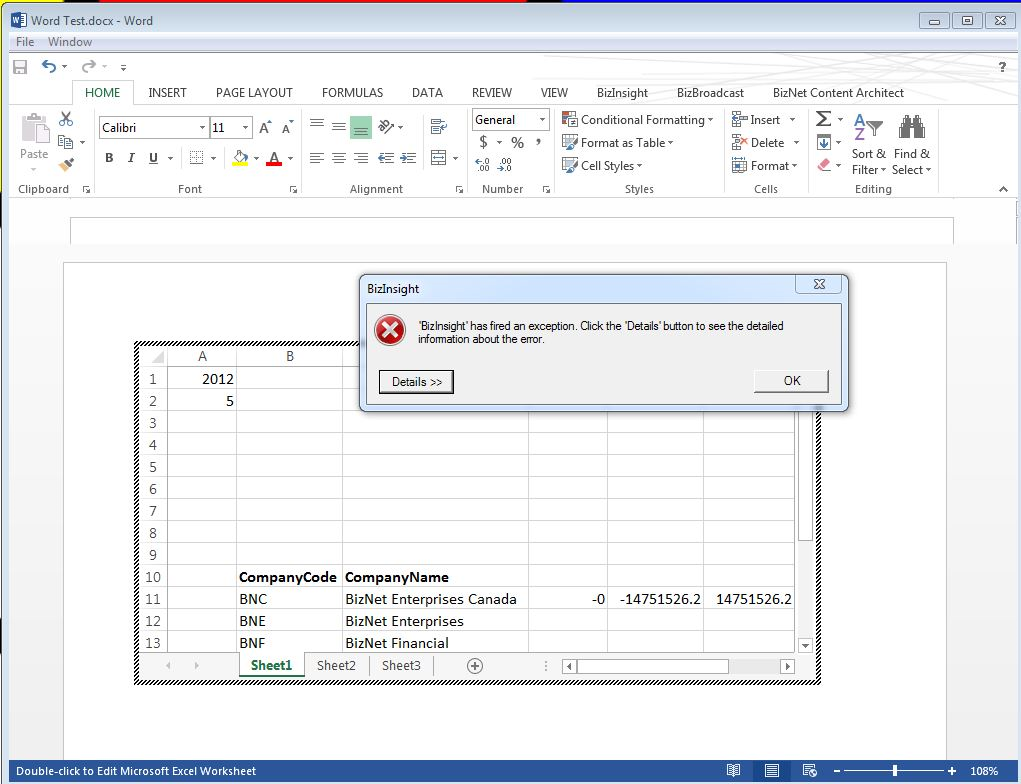The image size is (1021, 784).
Task: Switch to the INSERT ribbon tab
Action: point(167,92)
